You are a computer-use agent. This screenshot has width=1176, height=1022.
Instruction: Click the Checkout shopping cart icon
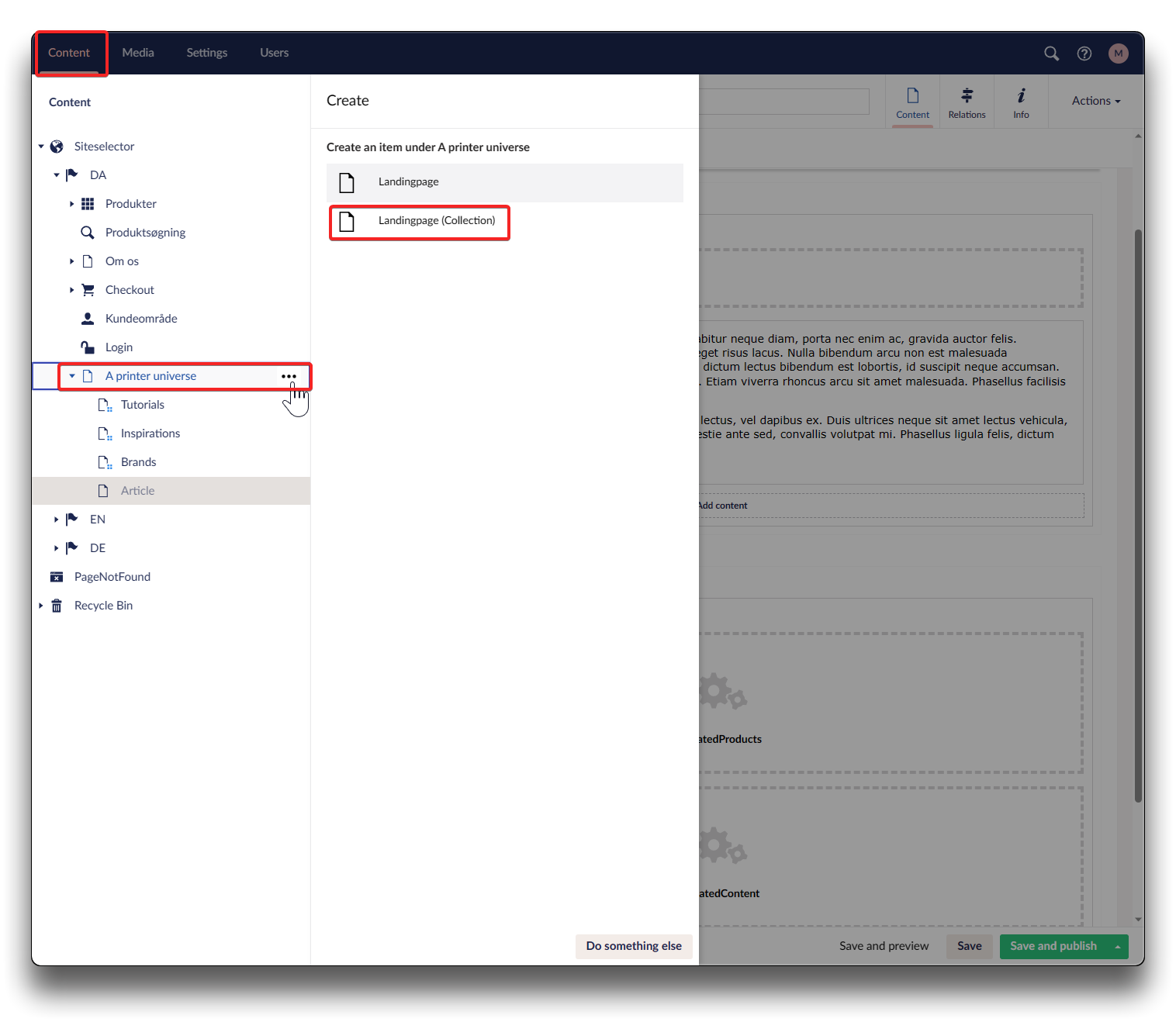click(x=88, y=290)
